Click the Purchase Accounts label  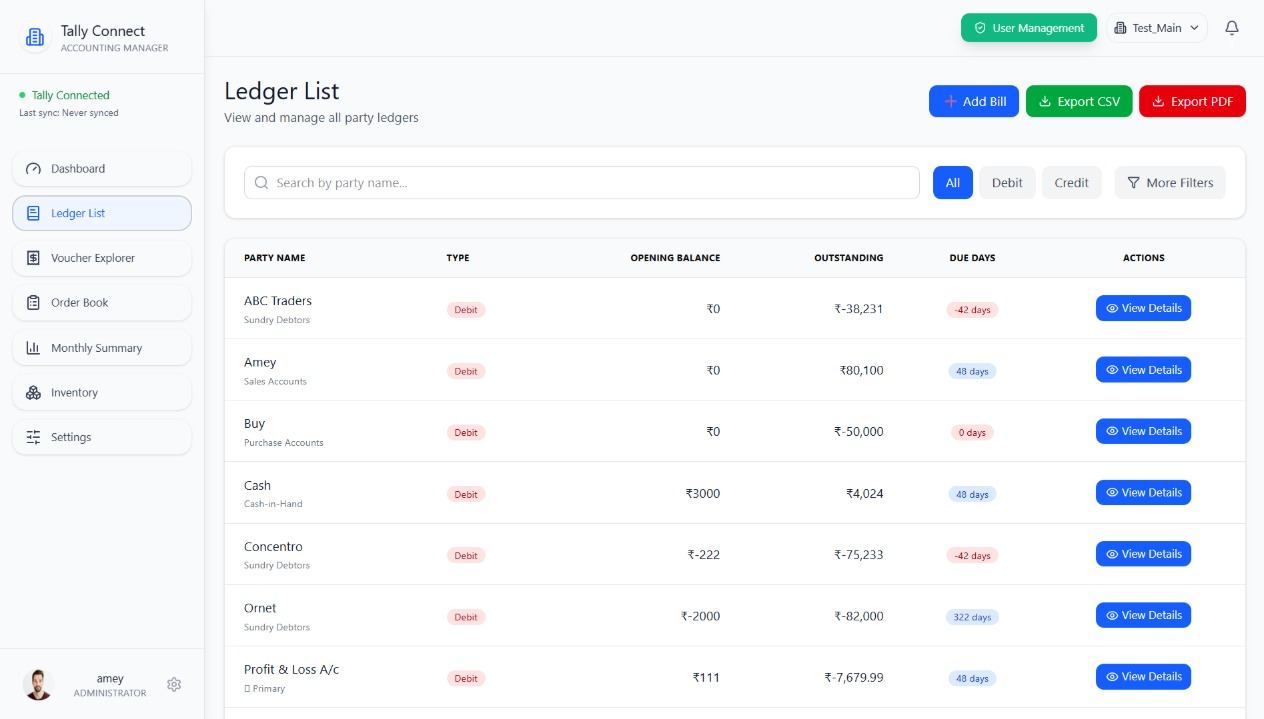284,442
